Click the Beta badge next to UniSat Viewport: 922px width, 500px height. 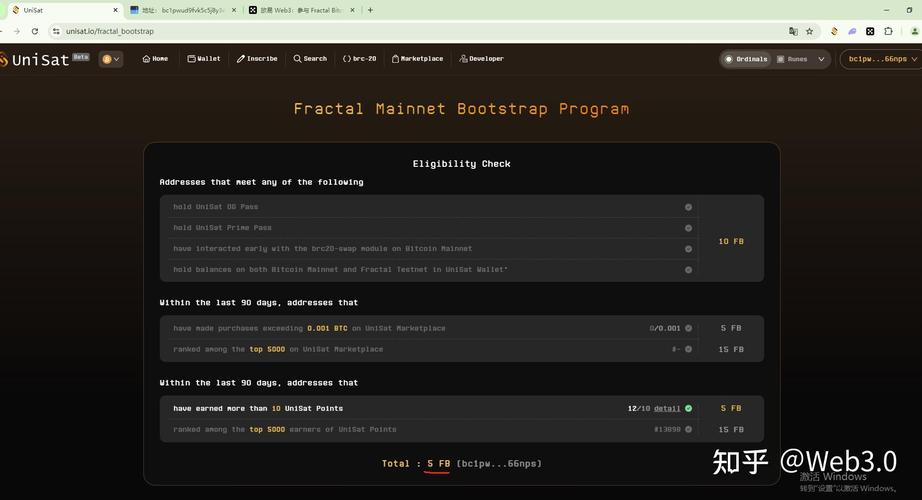[x=81, y=57]
